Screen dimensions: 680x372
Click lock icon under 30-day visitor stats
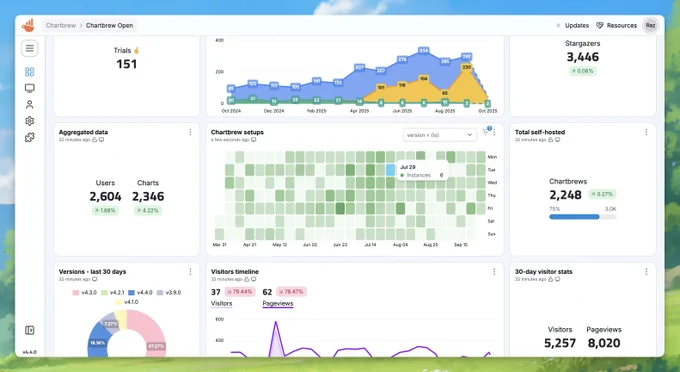tap(550, 280)
